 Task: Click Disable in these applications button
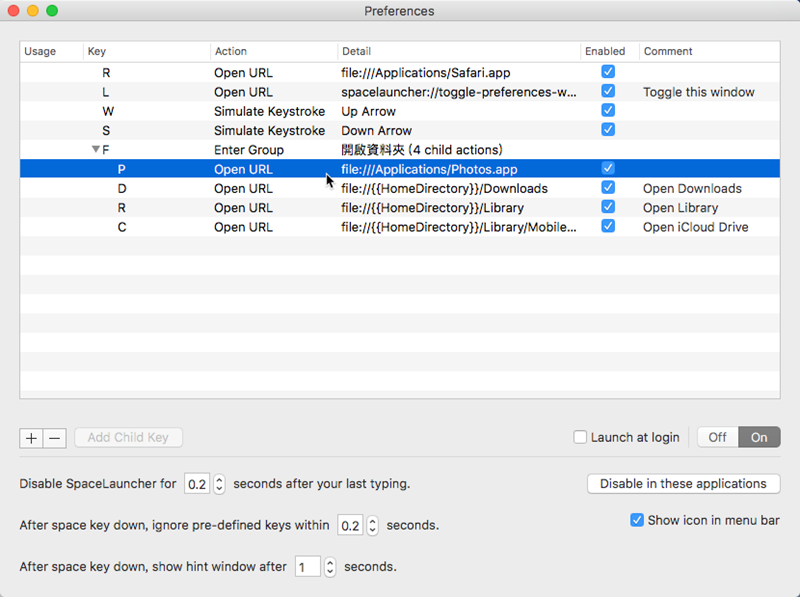683,484
